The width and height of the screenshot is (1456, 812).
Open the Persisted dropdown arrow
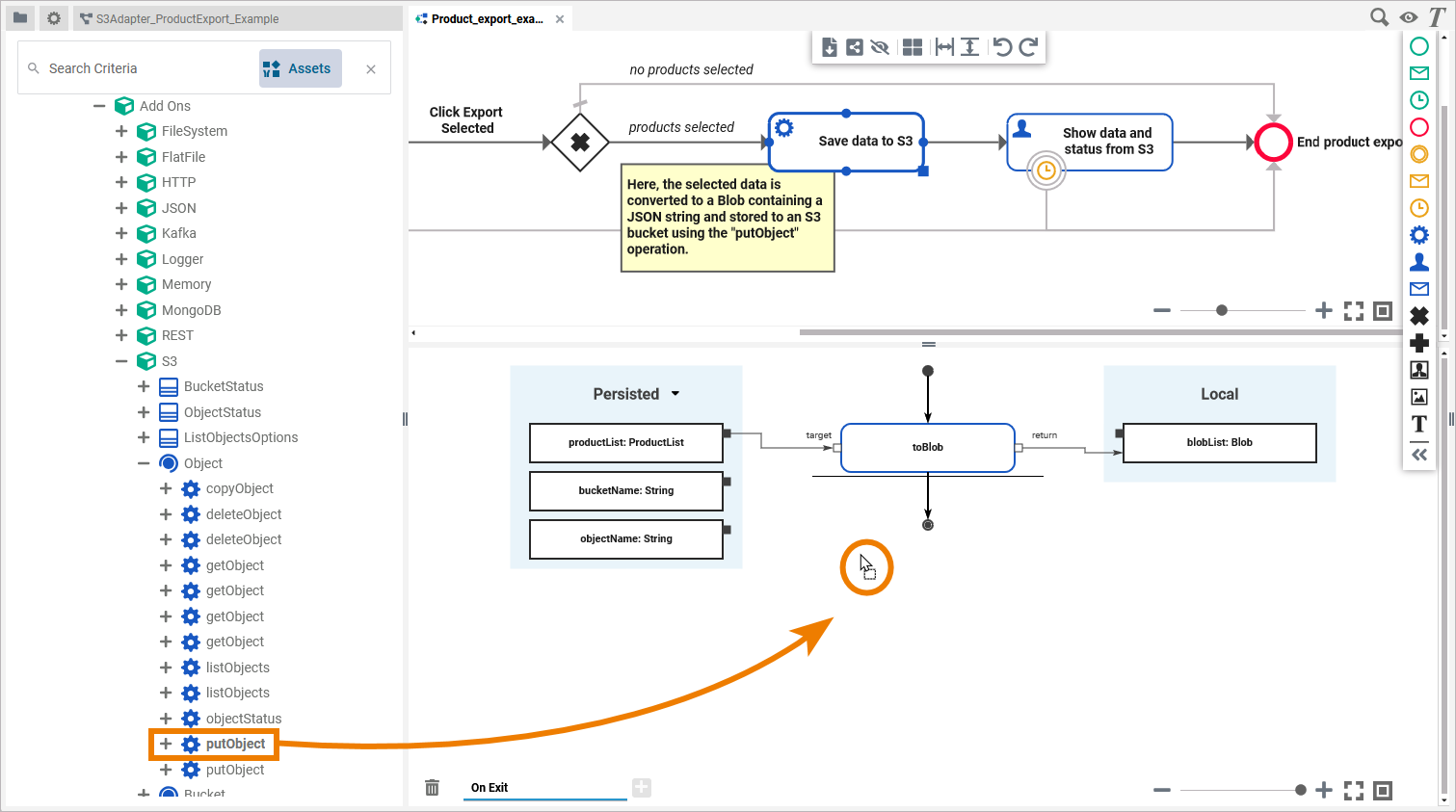[675, 394]
